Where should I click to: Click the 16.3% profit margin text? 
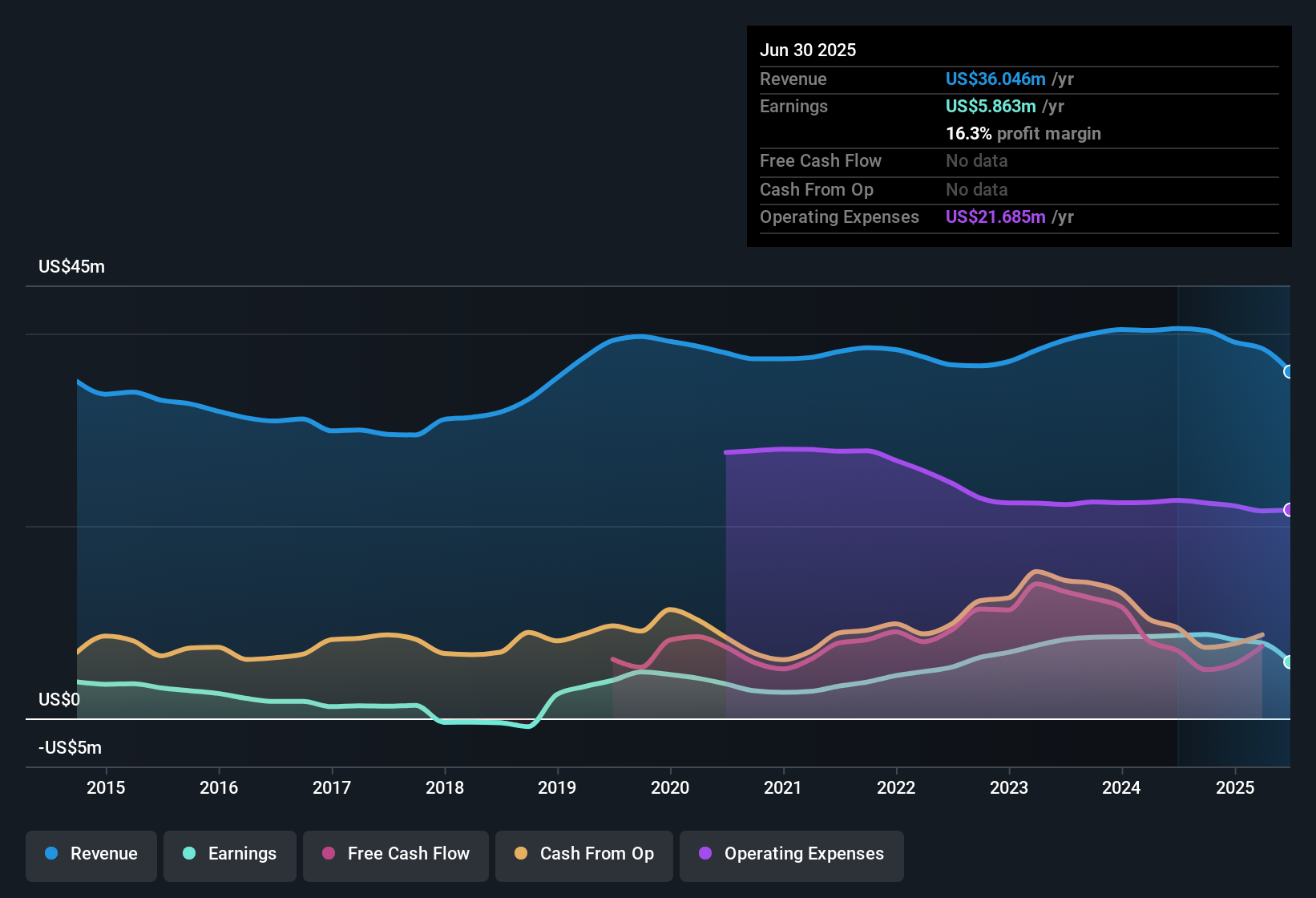tap(1023, 133)
